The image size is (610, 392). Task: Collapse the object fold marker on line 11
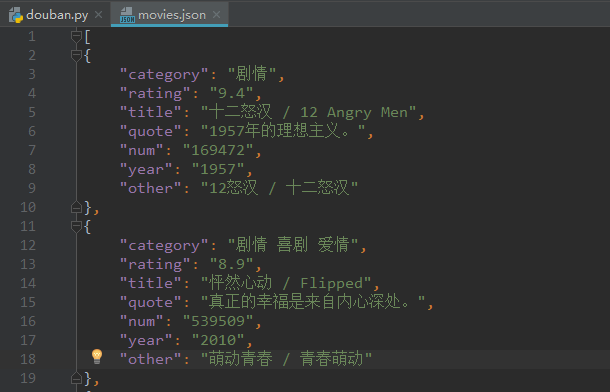click(x=76, y=227)
